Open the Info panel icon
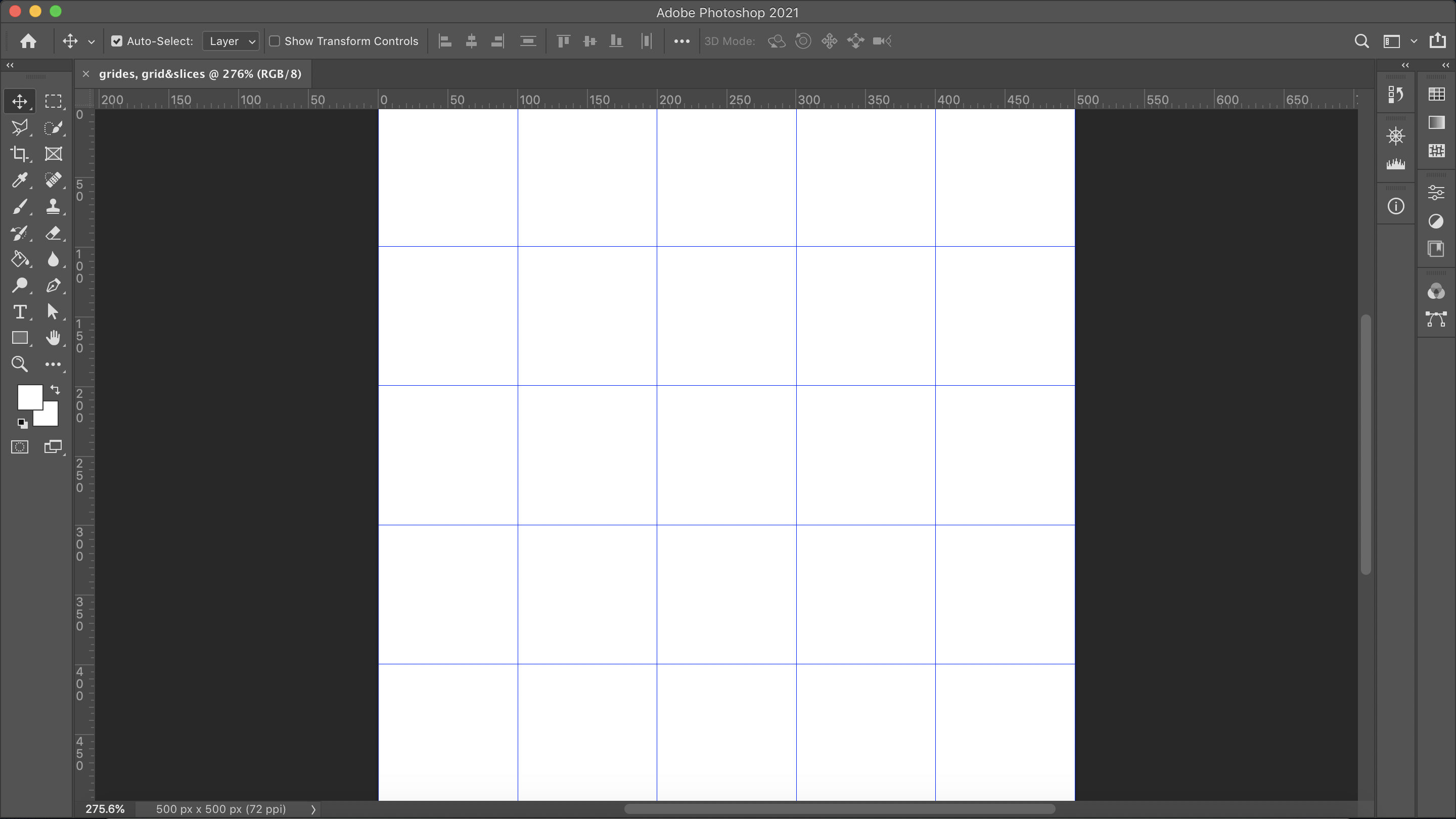Image resolution: width=1456 pixels, height=819 pixels. [1395, 206]
